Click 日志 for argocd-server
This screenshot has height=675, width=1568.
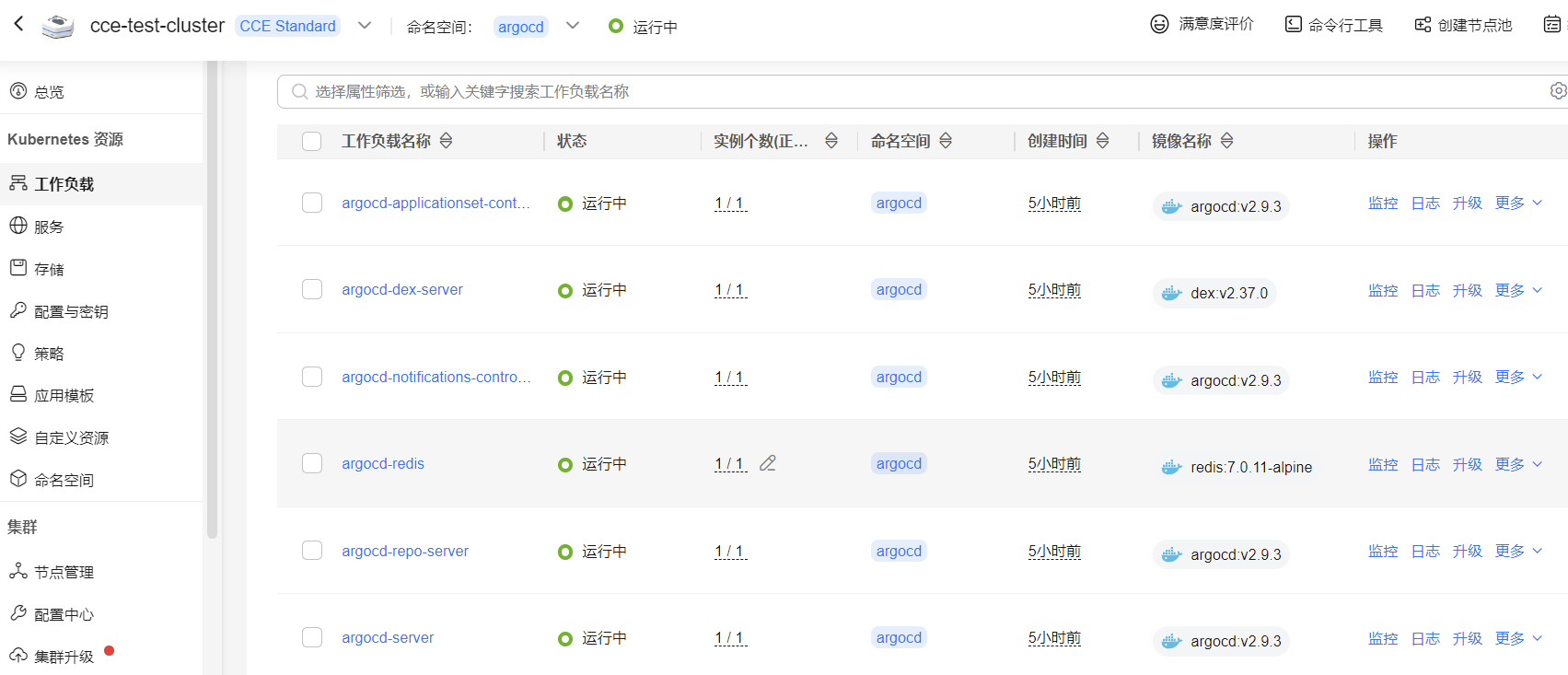point(1425,638)
